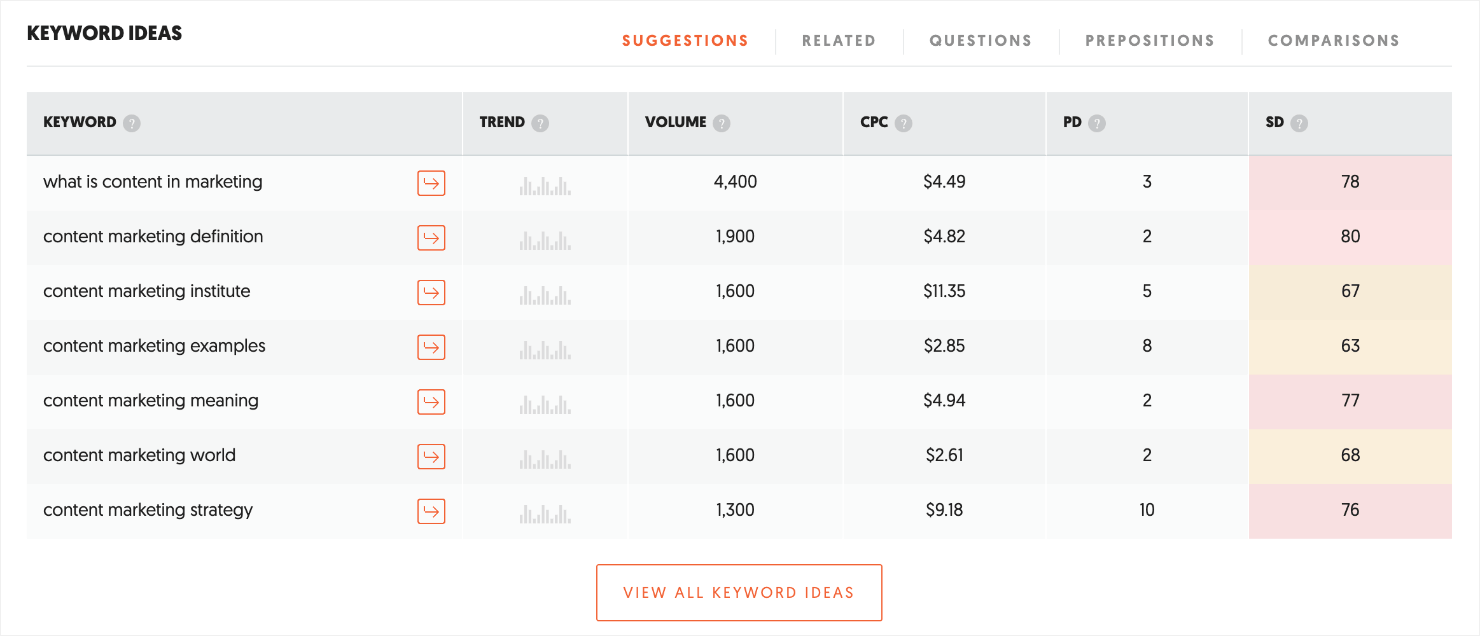Click the arrow icon next to "content marketing institute"
The image size is (1480, 636).
tap(431, 292)
